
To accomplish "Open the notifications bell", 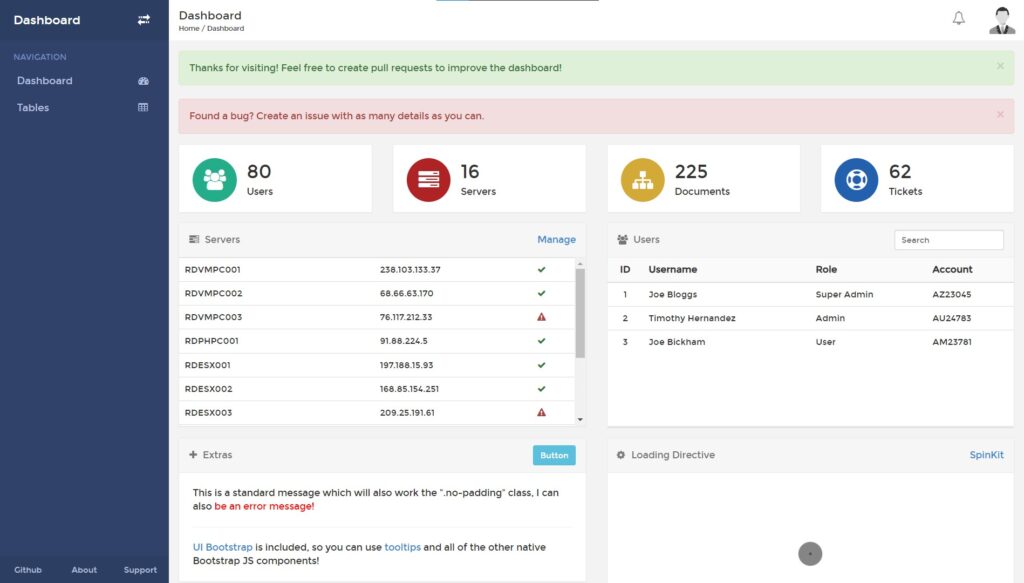I will (957, 18).
